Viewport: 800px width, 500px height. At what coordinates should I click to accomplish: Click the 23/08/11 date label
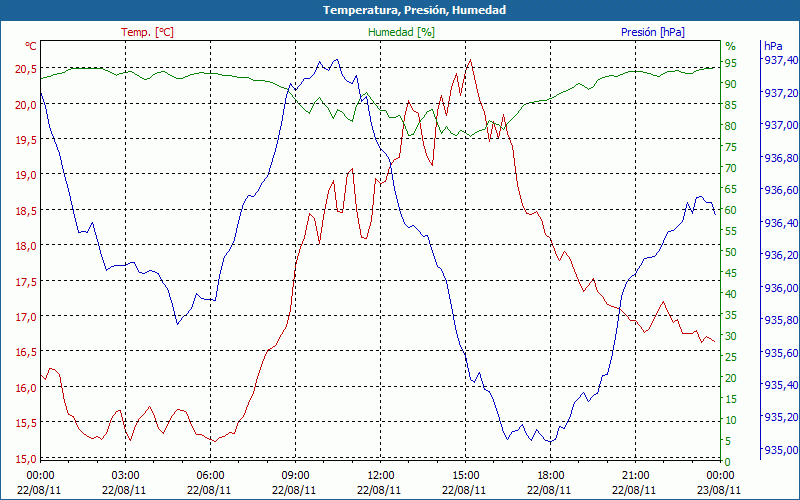[719, 490]
